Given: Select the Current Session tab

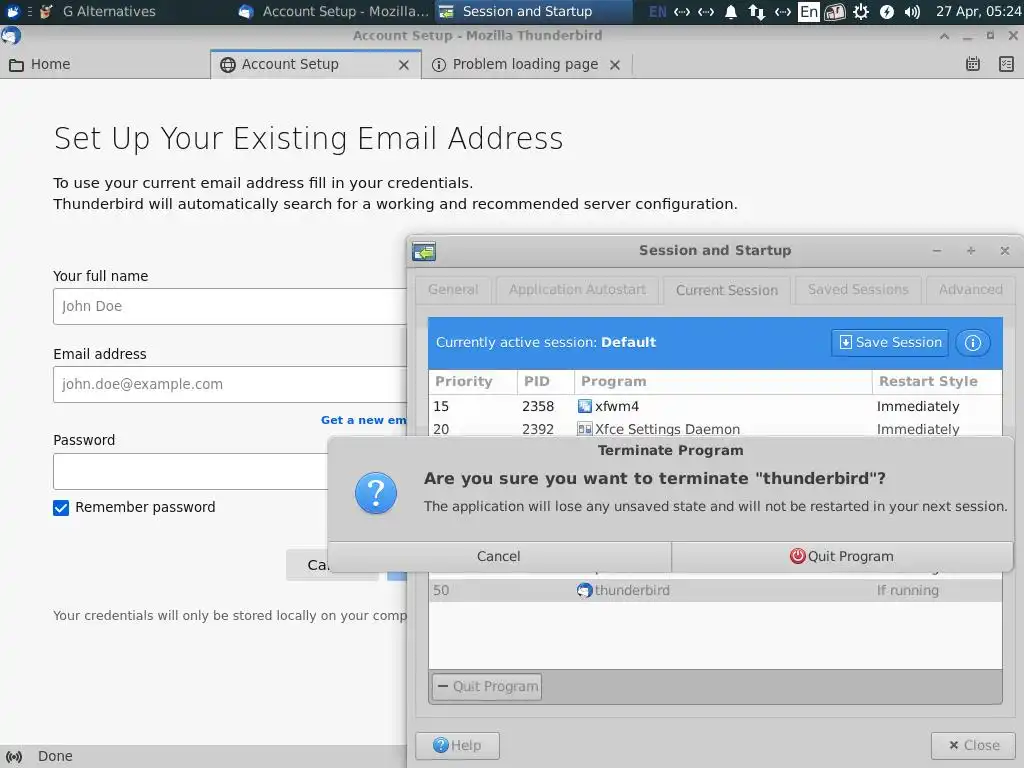Looking at the screenshot, I should click(x=727, y=290).
